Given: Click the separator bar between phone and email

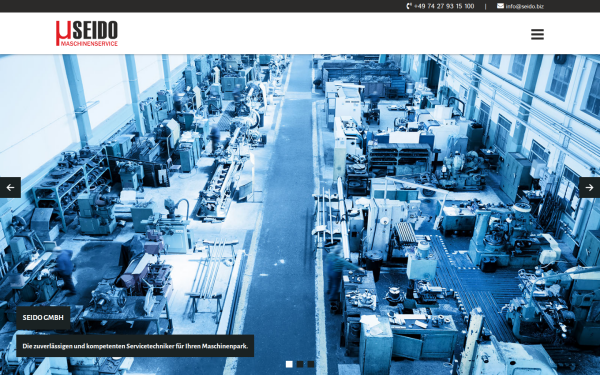Looking at the screenshot, I should pos(486,7).
